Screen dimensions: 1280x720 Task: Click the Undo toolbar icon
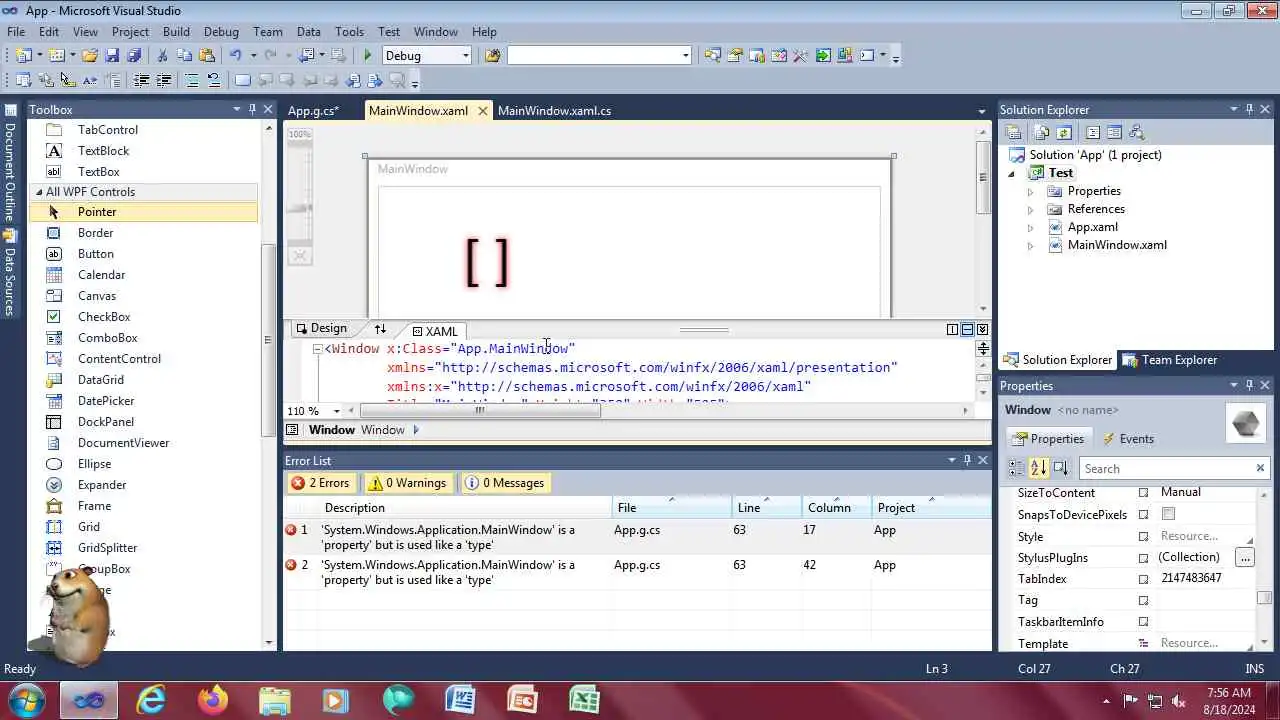coord(236,56)
